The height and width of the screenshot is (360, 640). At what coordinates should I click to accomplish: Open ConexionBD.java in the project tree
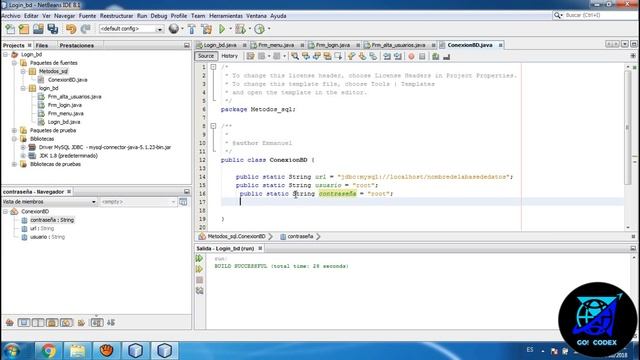[67, 80]
